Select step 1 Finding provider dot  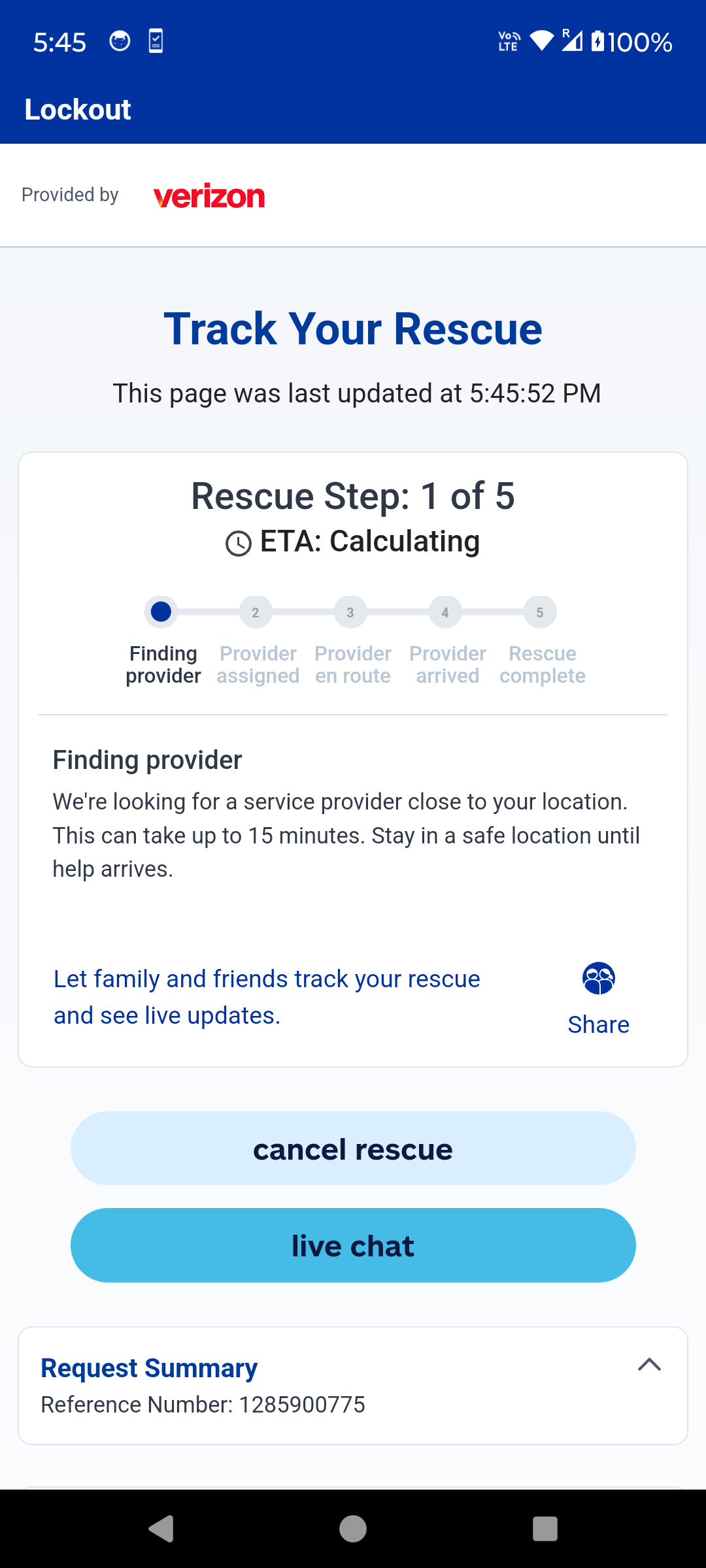point(161,612)
